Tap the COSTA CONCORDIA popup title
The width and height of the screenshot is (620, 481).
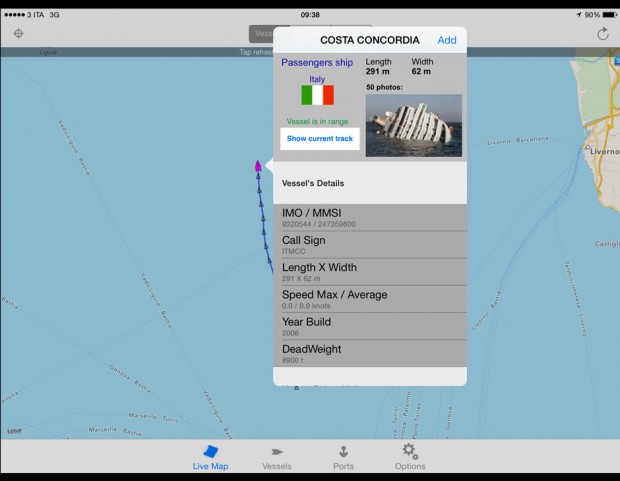click(370, 40)
